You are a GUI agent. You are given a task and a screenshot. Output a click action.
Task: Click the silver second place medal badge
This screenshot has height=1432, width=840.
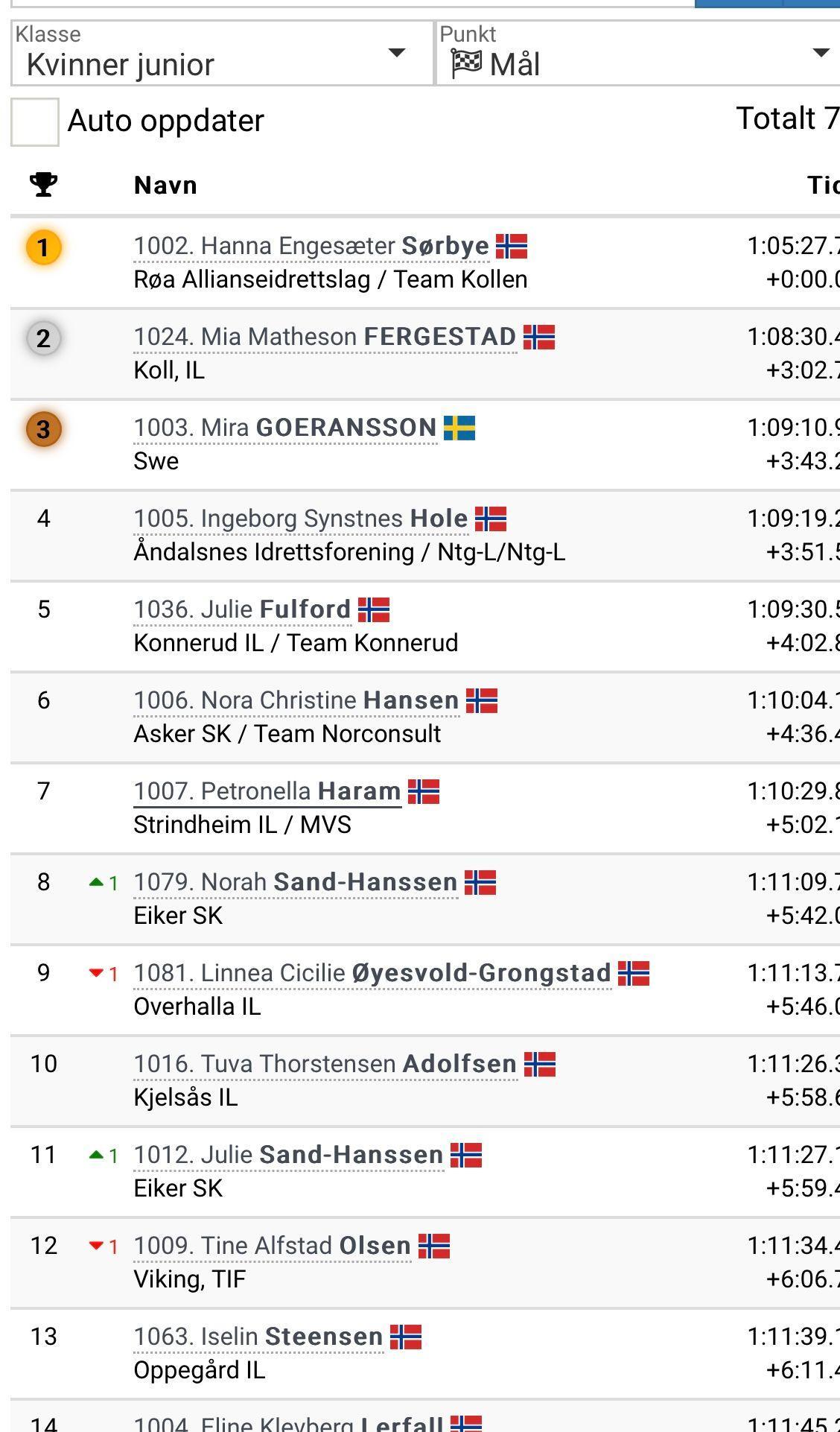tap(43, 338)
